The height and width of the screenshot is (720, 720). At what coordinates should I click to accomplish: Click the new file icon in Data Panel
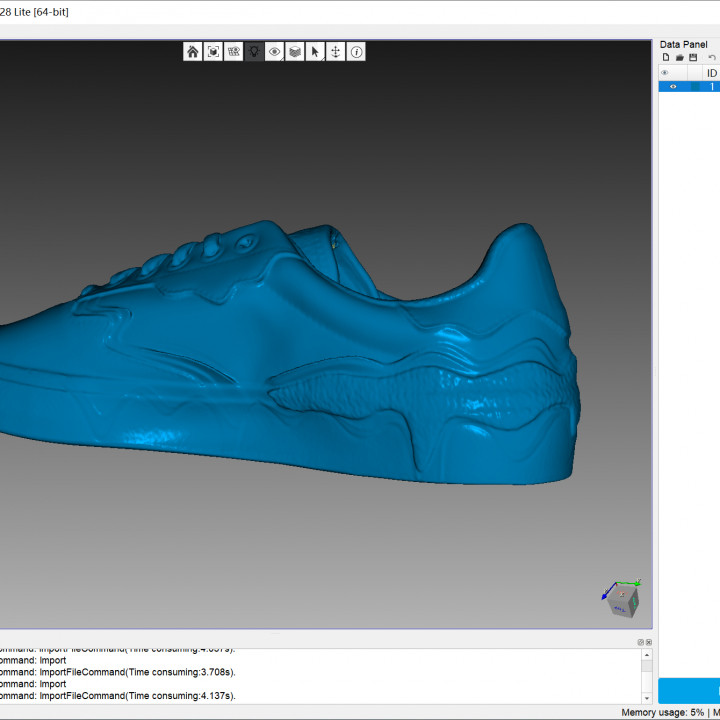pos(665,58)
